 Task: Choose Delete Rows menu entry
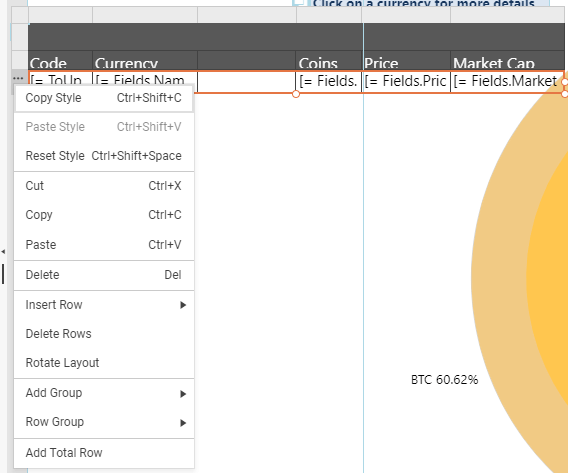(104, 334)
